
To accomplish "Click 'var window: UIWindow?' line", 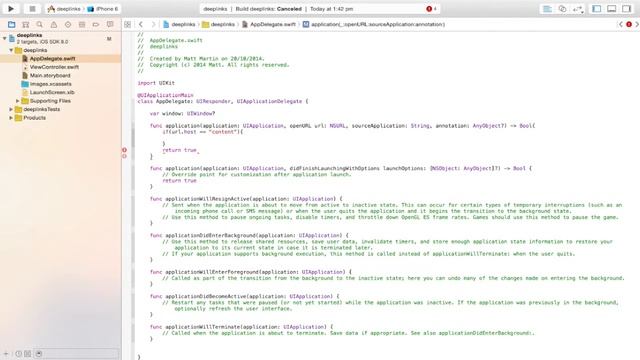I will (x=182, y=113).
